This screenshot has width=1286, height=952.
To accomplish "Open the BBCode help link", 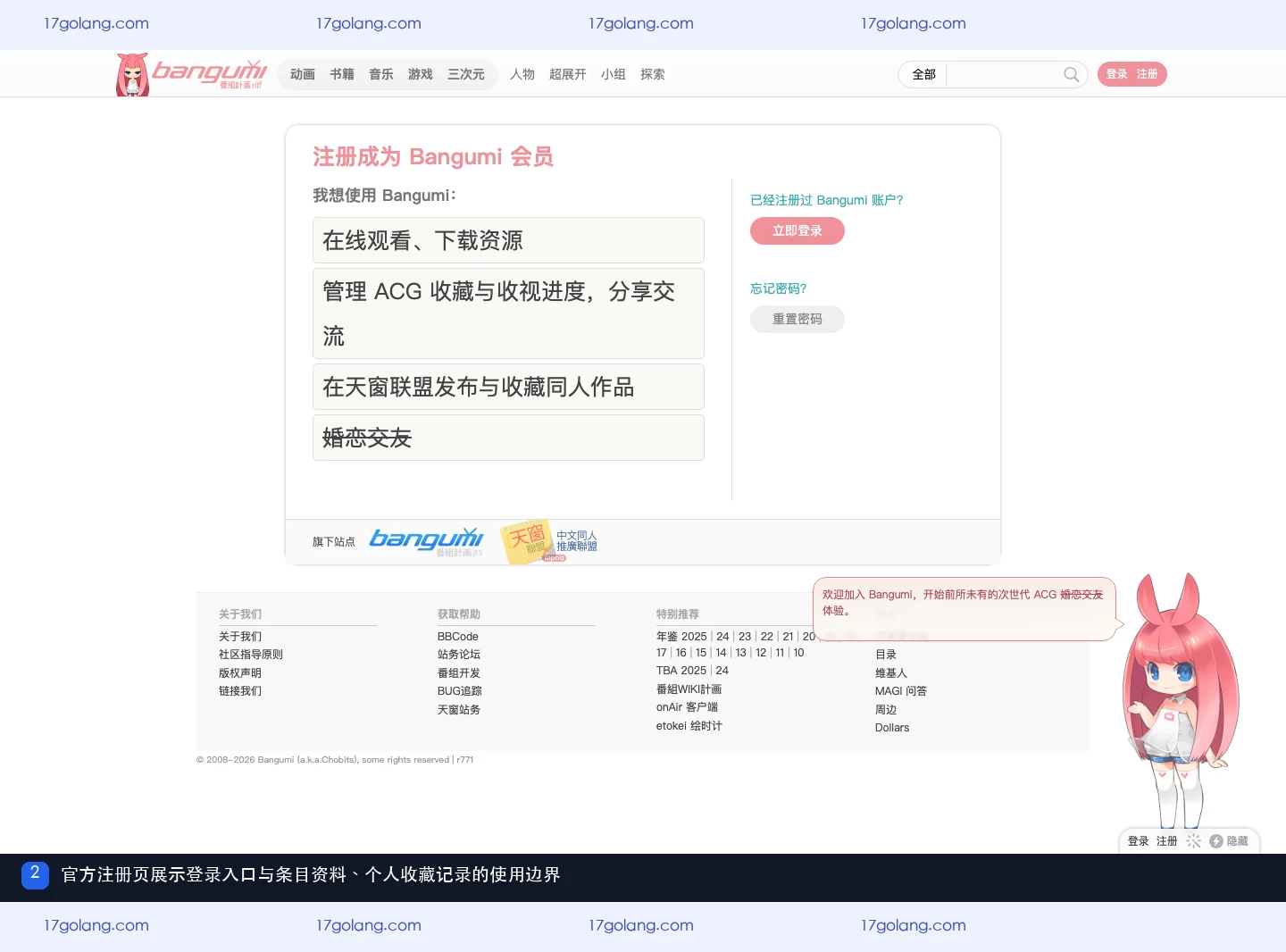I will 458,637.
